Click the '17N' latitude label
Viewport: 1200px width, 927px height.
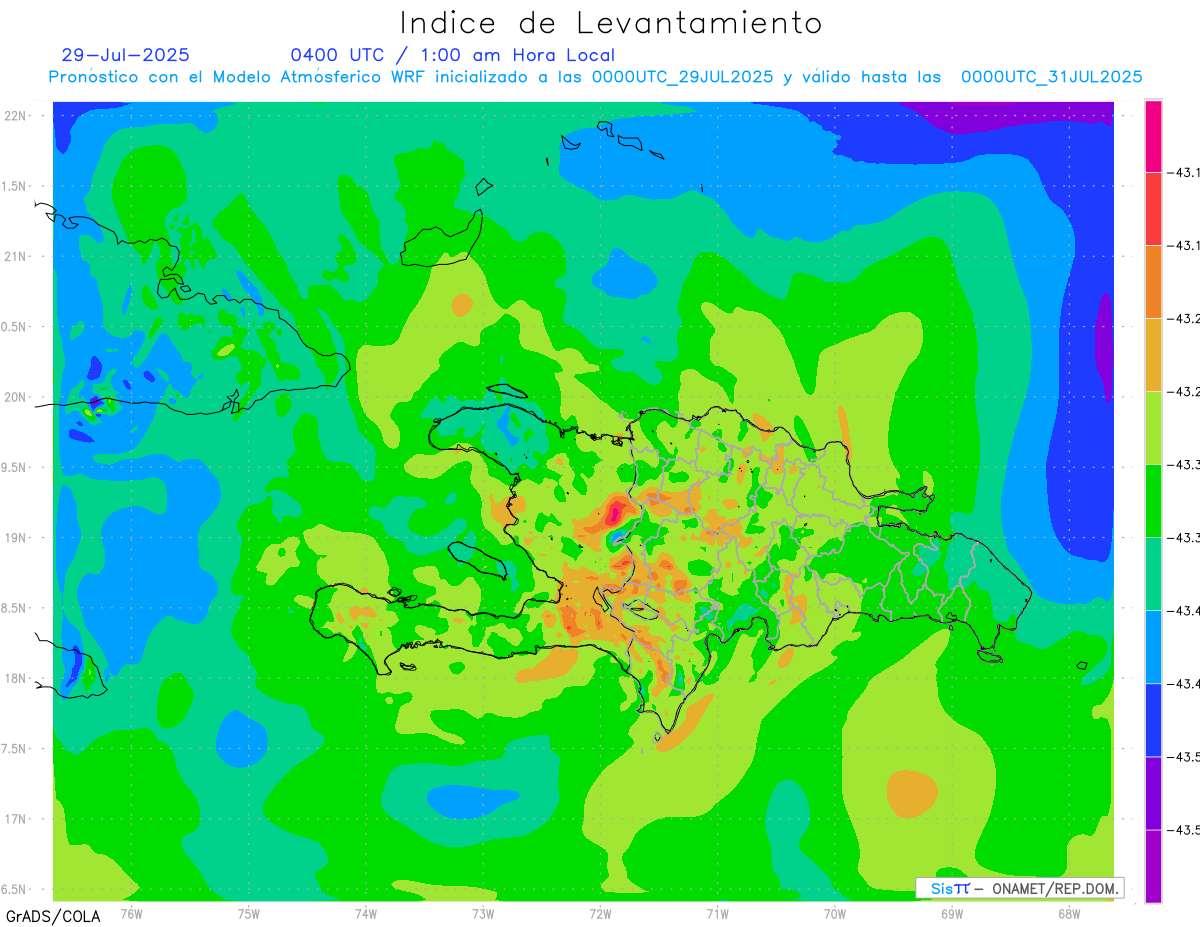tap(16, 819)
